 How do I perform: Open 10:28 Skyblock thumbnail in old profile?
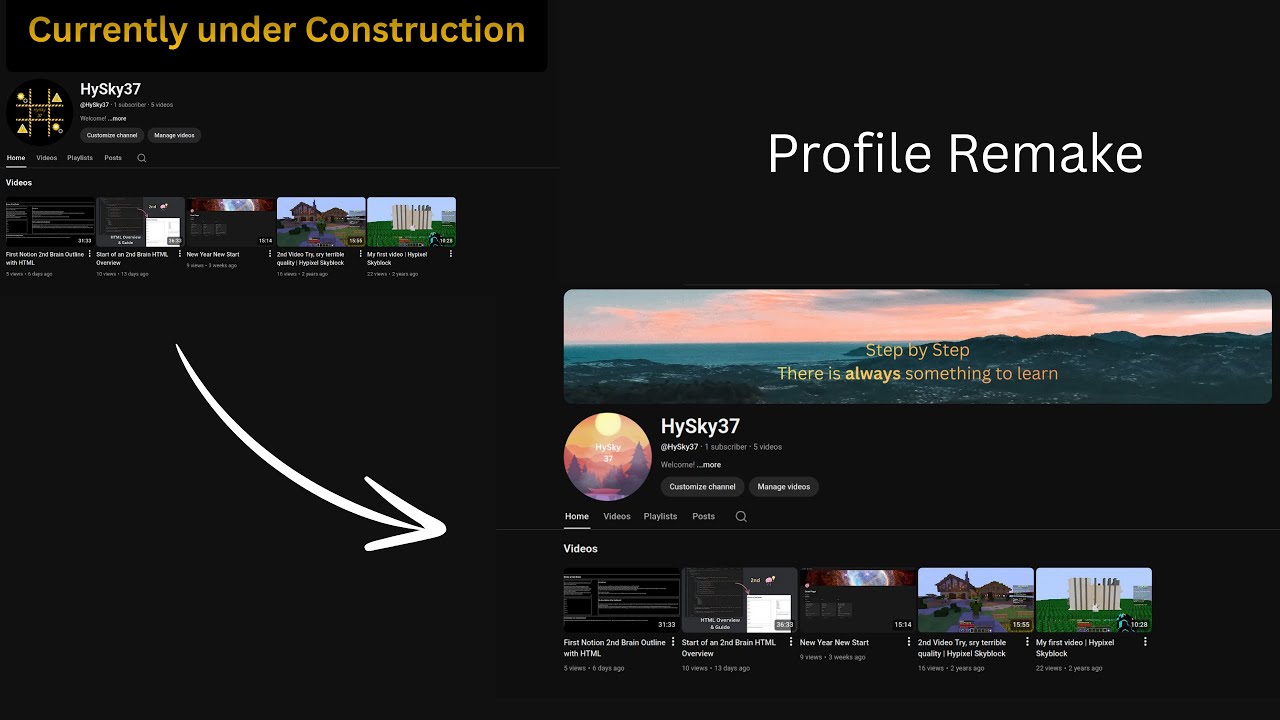click(x=411, y=222)
